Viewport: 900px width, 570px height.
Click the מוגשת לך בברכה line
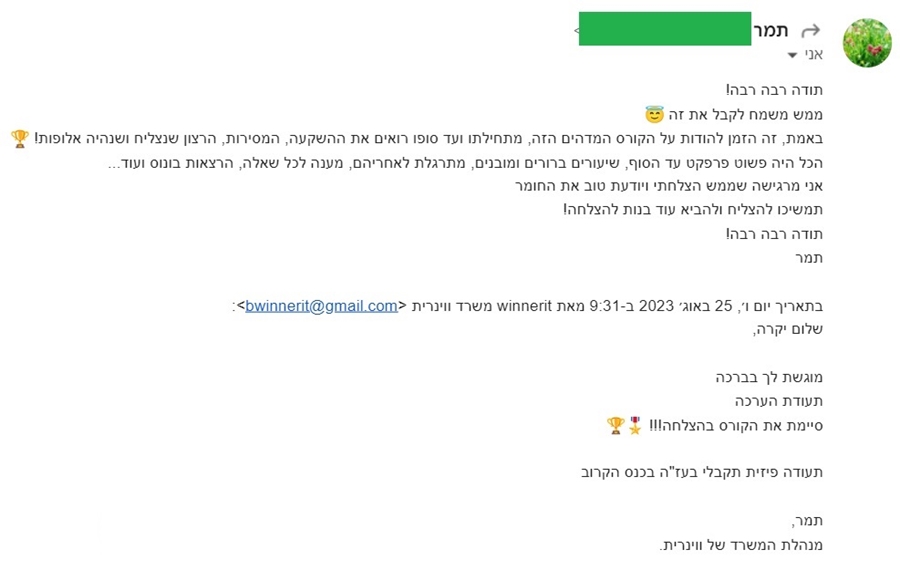[x=769, y=377]
